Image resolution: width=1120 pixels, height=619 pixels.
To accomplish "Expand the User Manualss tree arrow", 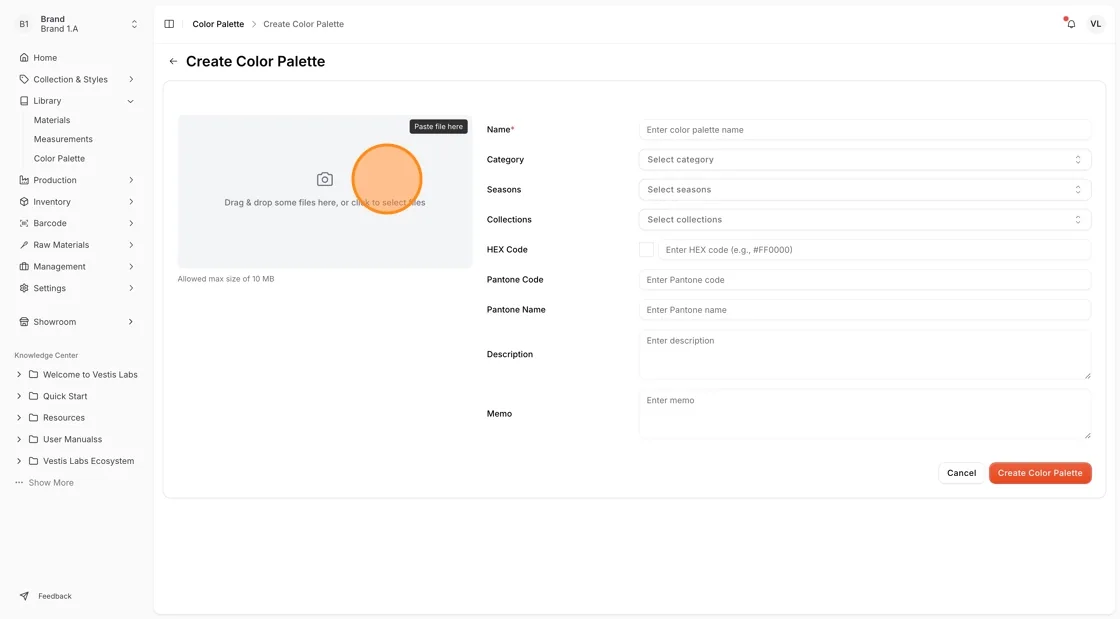I will 19,439.
